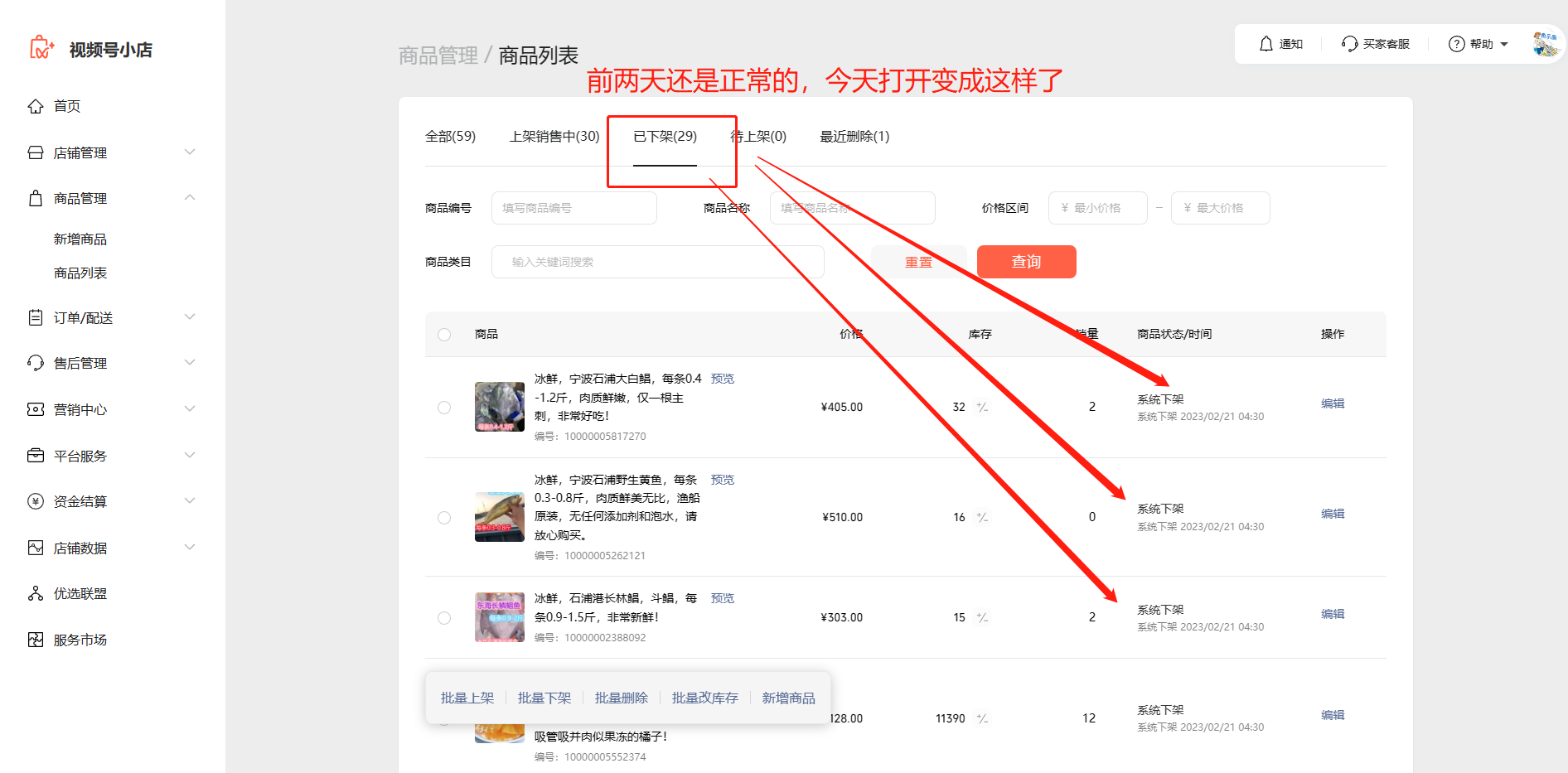Click the 查询 search button
The image size is (1568, 773).
pos(1027,262)
